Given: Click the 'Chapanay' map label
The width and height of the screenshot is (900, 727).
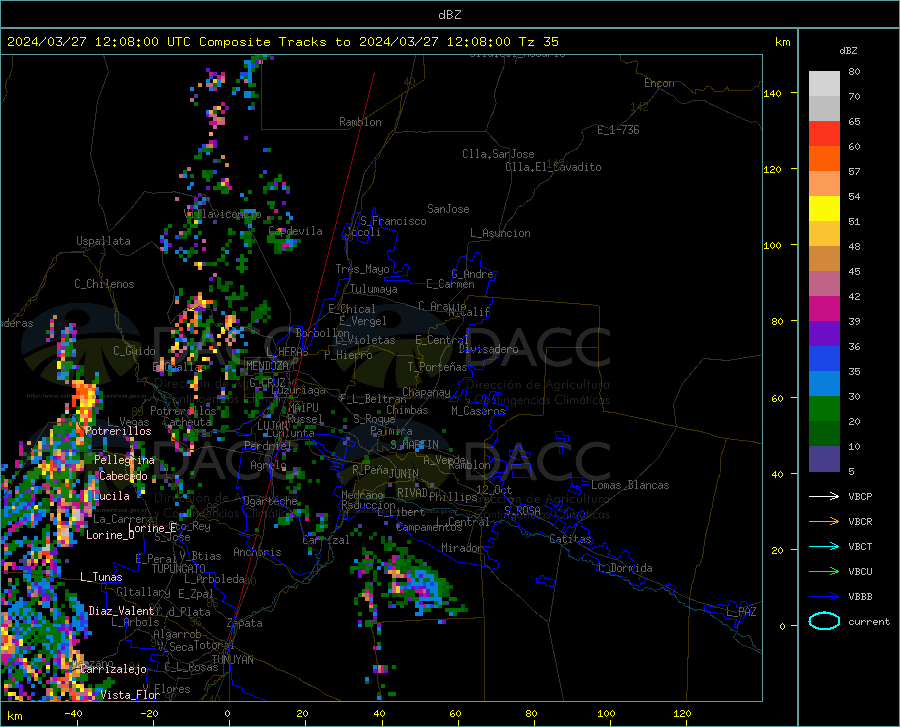Looking at the screenshot, I should tap(426, 392).
